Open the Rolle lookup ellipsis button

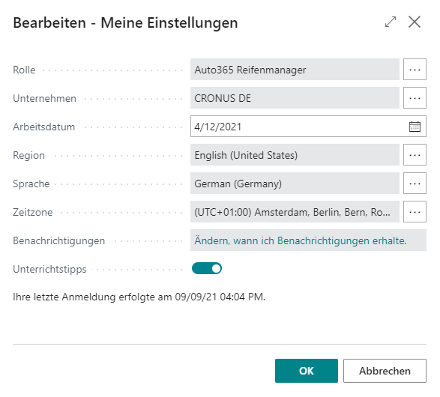(414, 69)
